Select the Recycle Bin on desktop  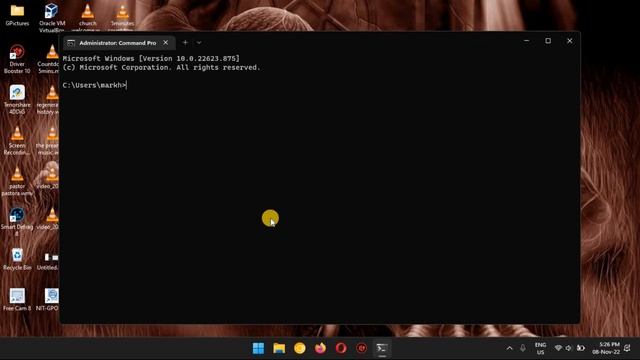(17, 259)
